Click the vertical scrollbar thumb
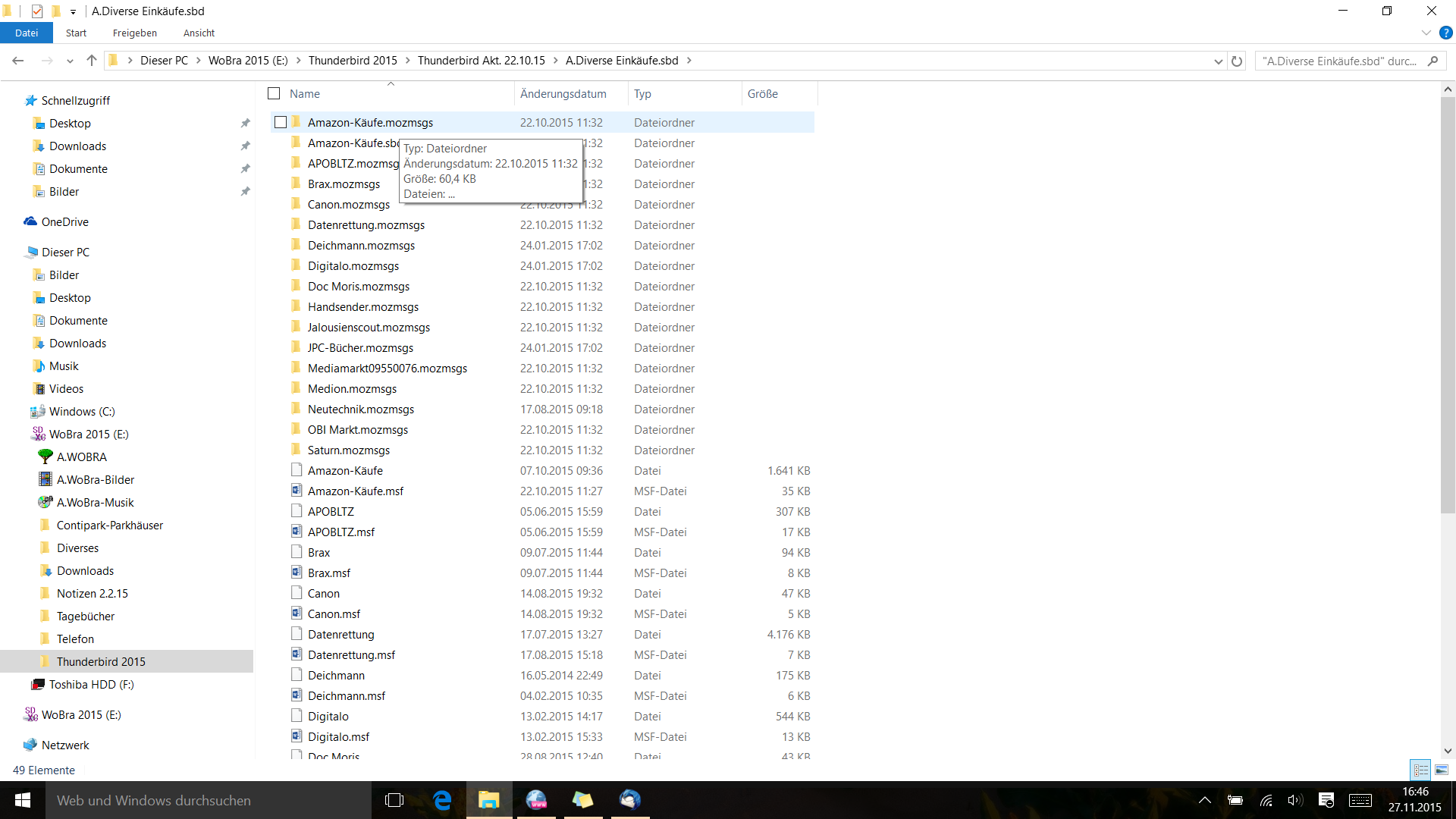This screenshot has width=1456, height=819. point(1447,303)
